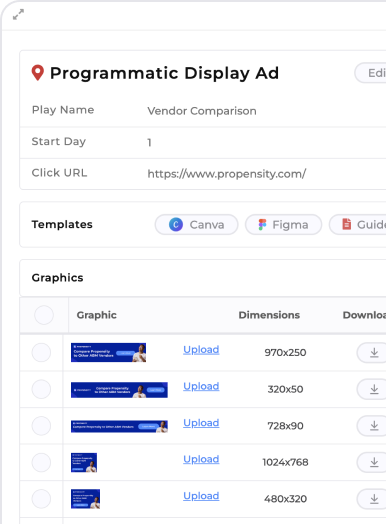
Task: Select the 728x90 graphic row checkbox
Action: [41, 426]
